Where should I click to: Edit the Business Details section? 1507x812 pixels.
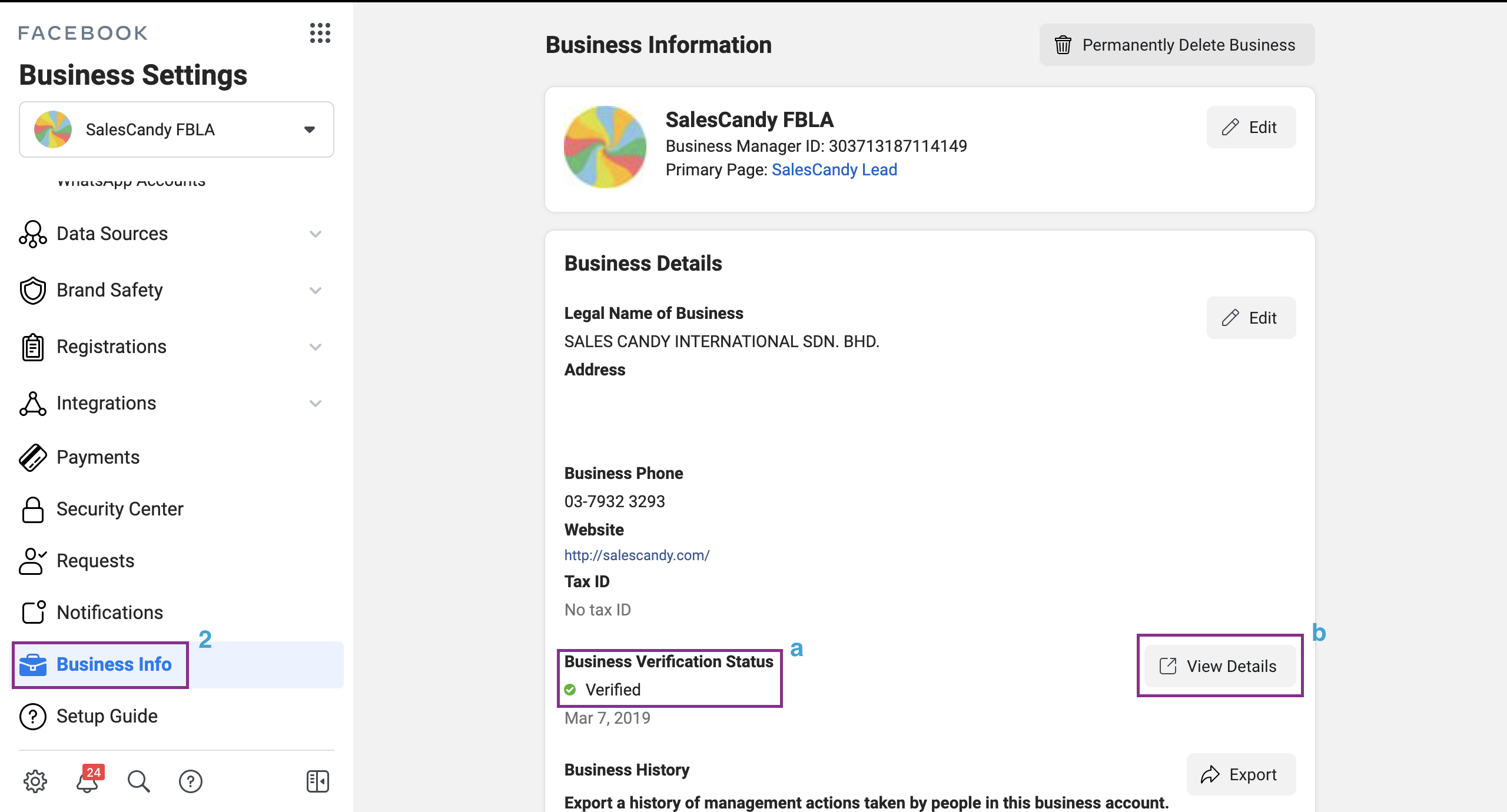click(1251, 318)
